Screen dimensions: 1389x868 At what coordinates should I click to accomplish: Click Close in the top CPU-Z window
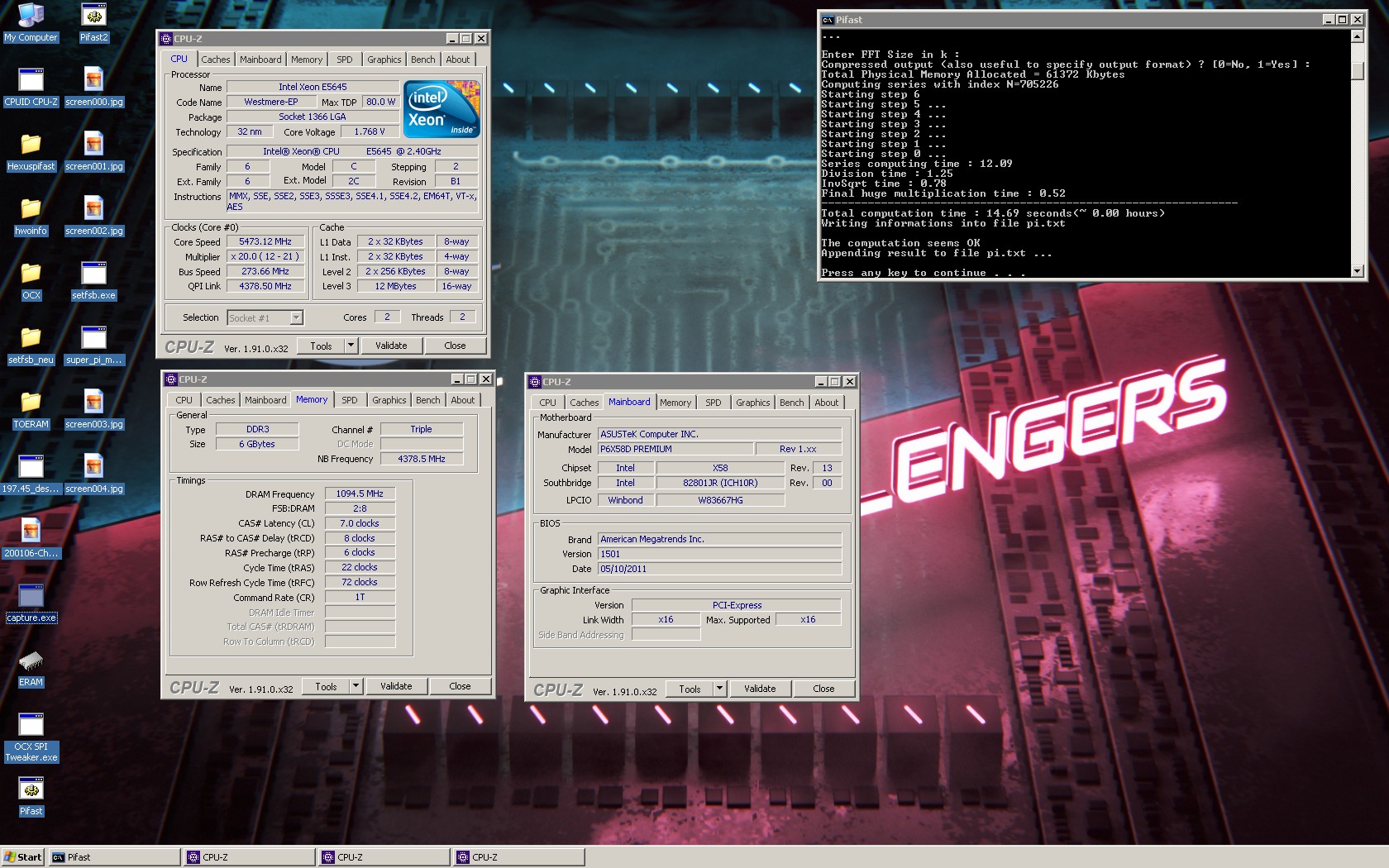455,346
